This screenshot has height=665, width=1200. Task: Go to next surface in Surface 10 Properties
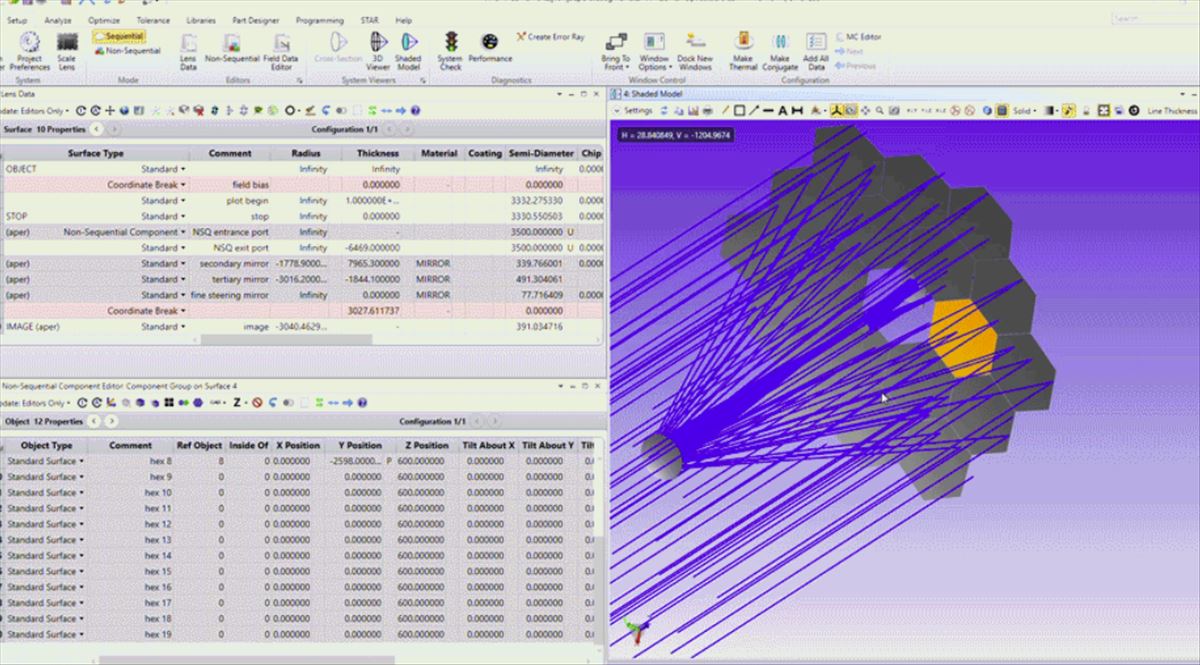pyautogui.click(x=114, y=129)
